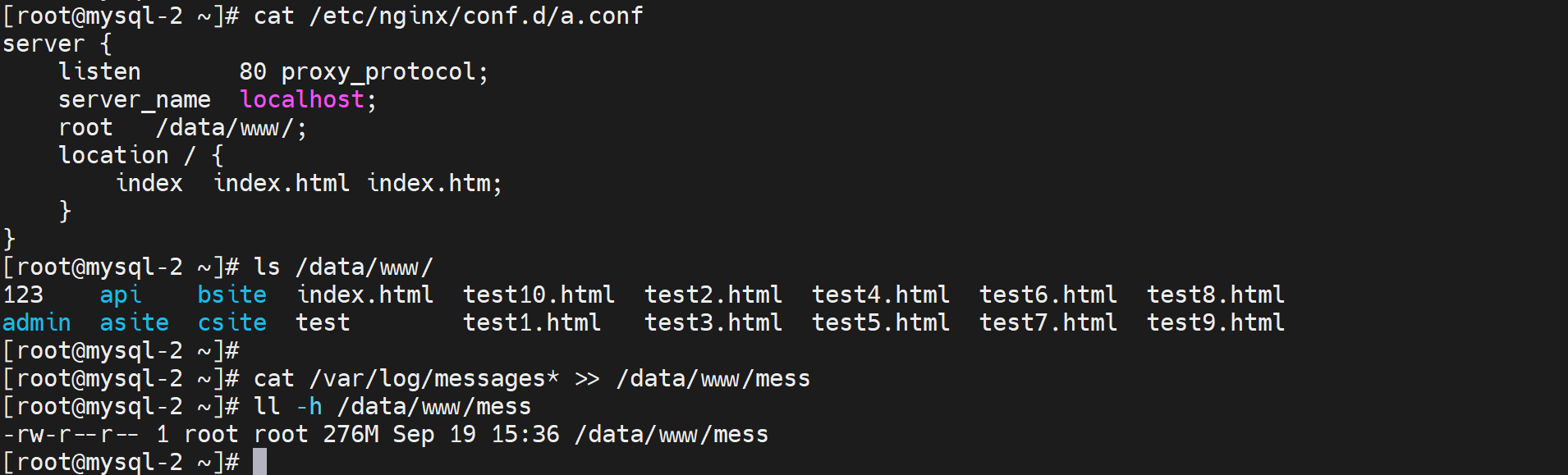The width and height of the screenshot is (1568, 475).
Task: Click the 'api' directory name
Action: (121, 295)
